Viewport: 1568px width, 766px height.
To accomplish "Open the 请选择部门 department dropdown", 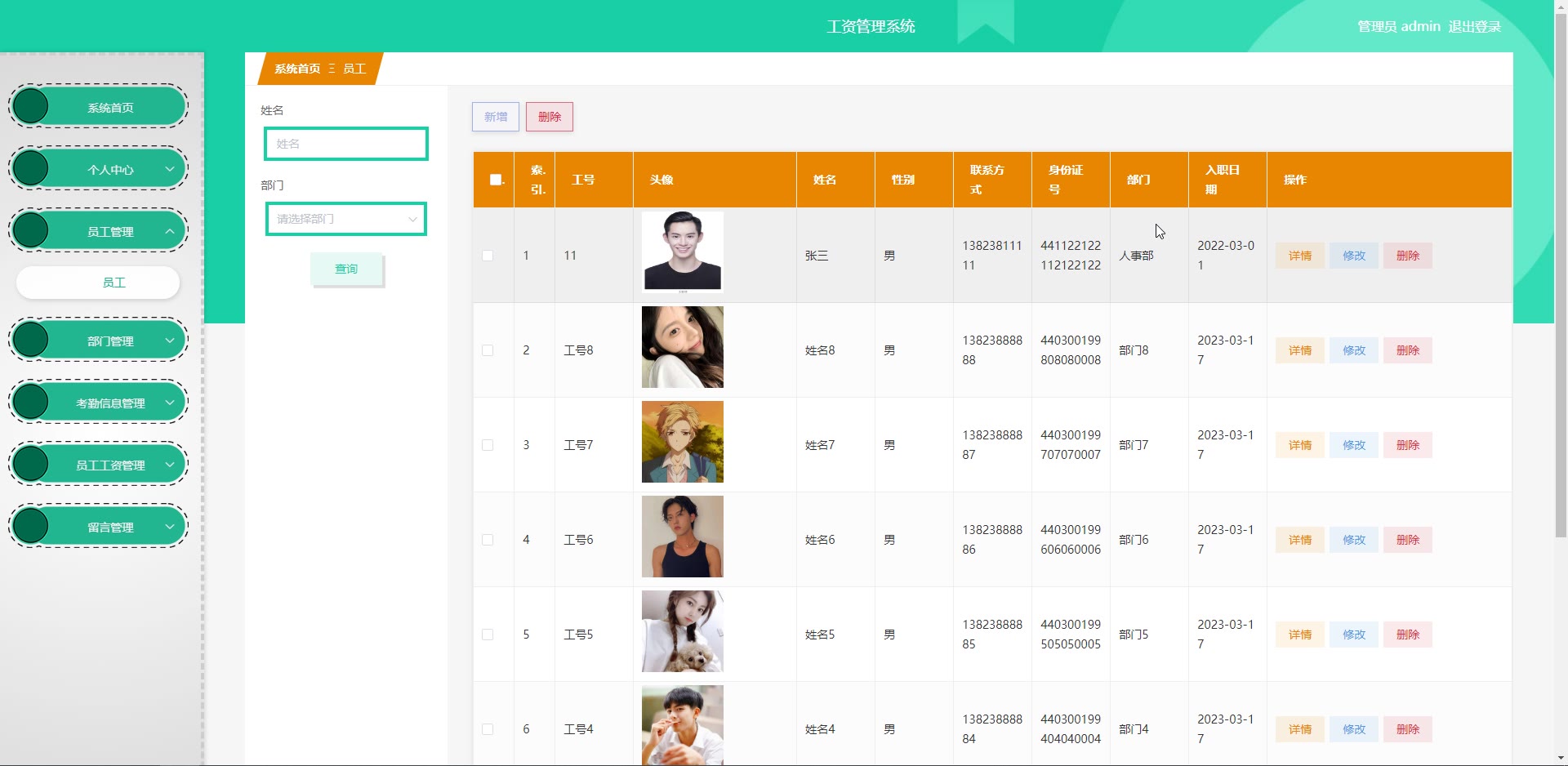I will (346, 219).
